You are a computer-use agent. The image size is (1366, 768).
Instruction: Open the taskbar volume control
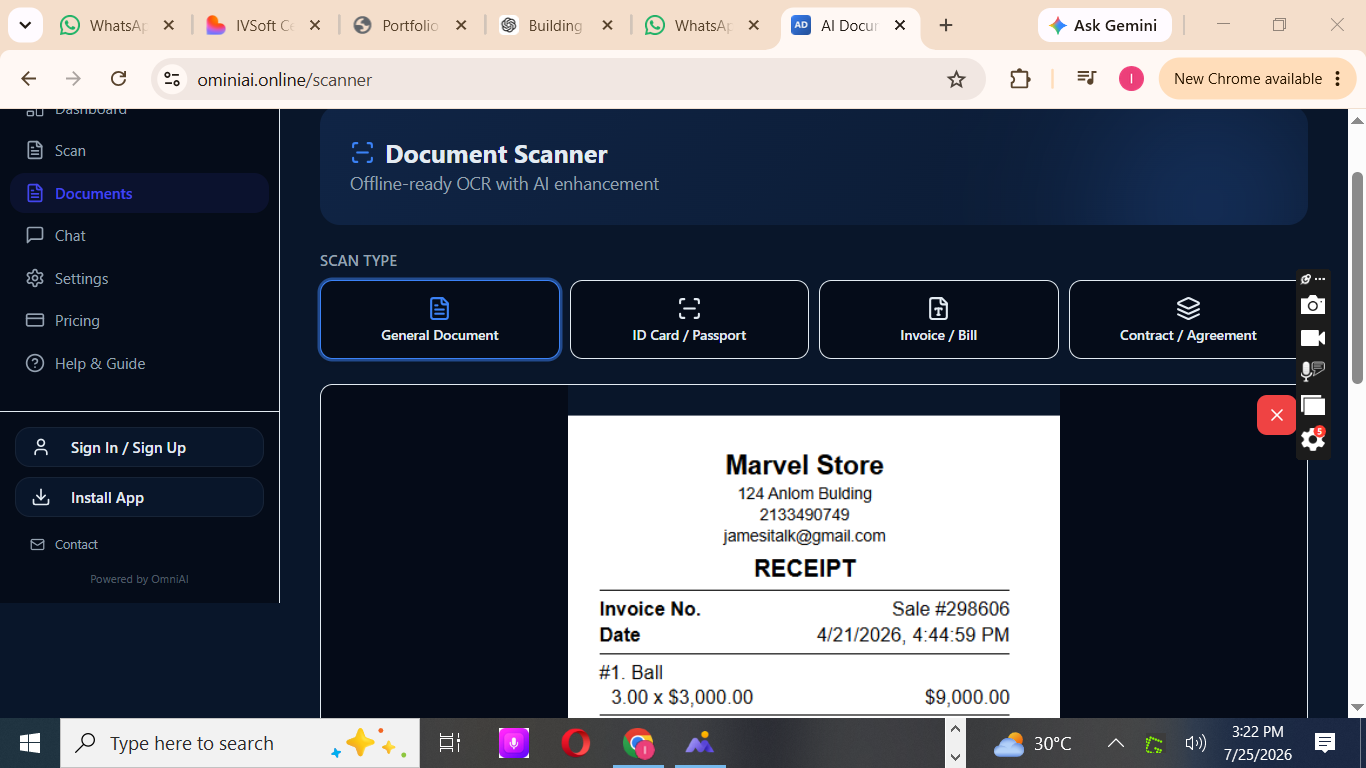(1195, 743)
